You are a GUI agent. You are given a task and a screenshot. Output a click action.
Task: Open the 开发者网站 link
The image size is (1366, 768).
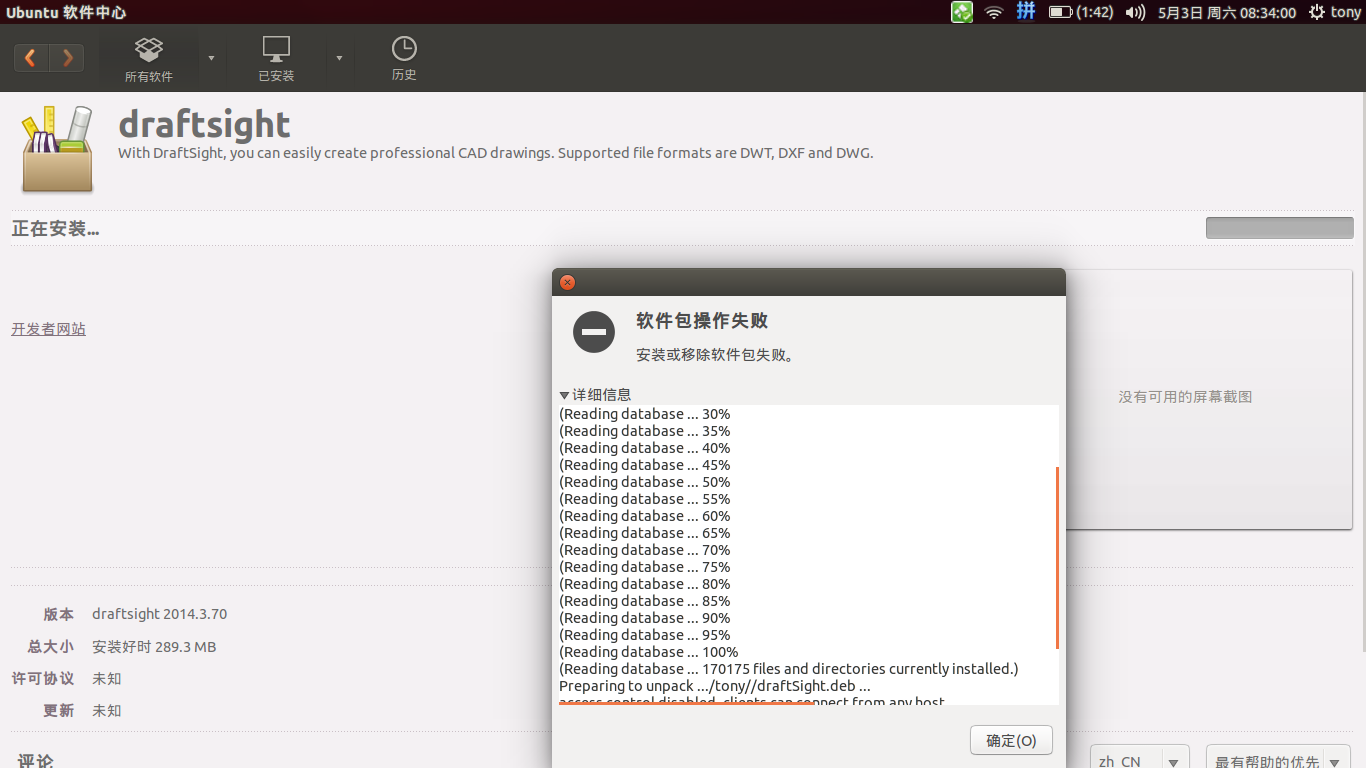click(49, 329)
